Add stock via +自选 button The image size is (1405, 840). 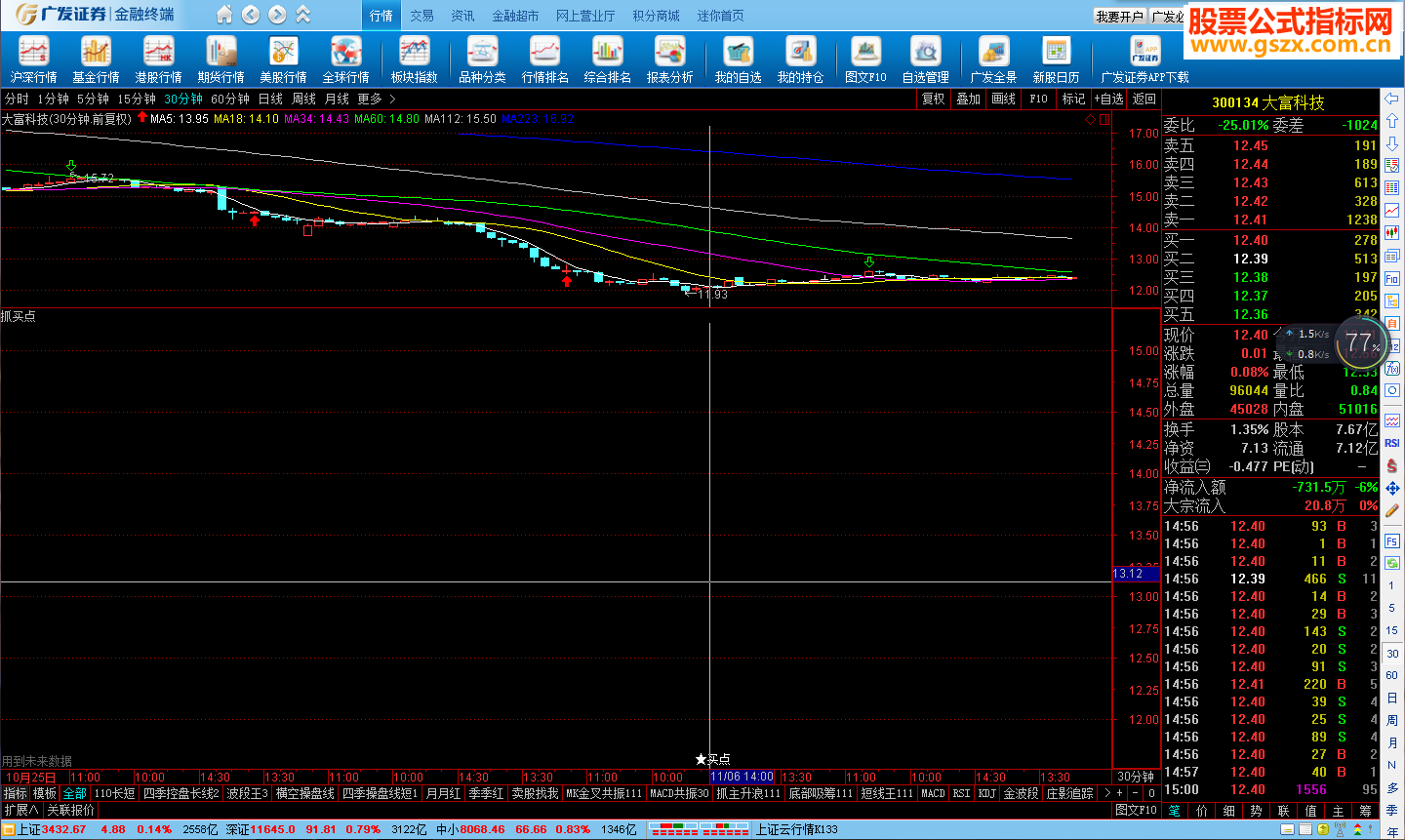pos(1108,99)
